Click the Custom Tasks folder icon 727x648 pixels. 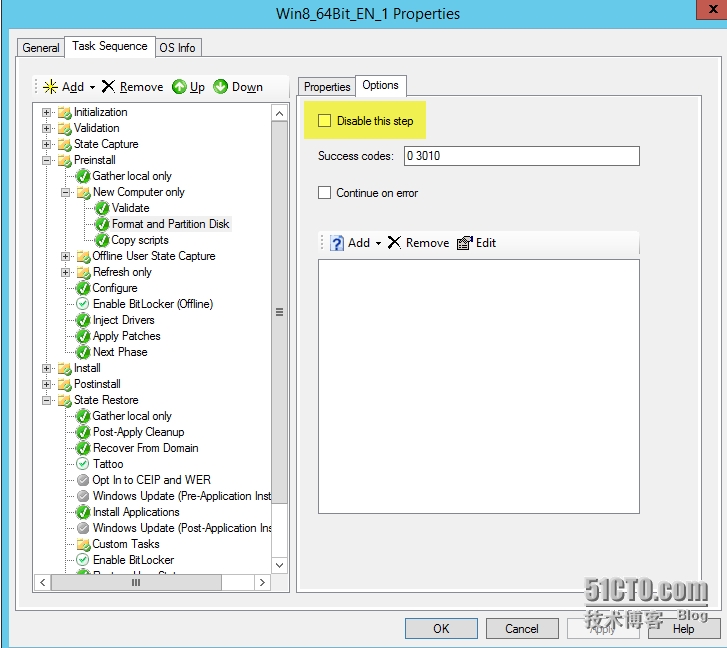click(83, 545)
